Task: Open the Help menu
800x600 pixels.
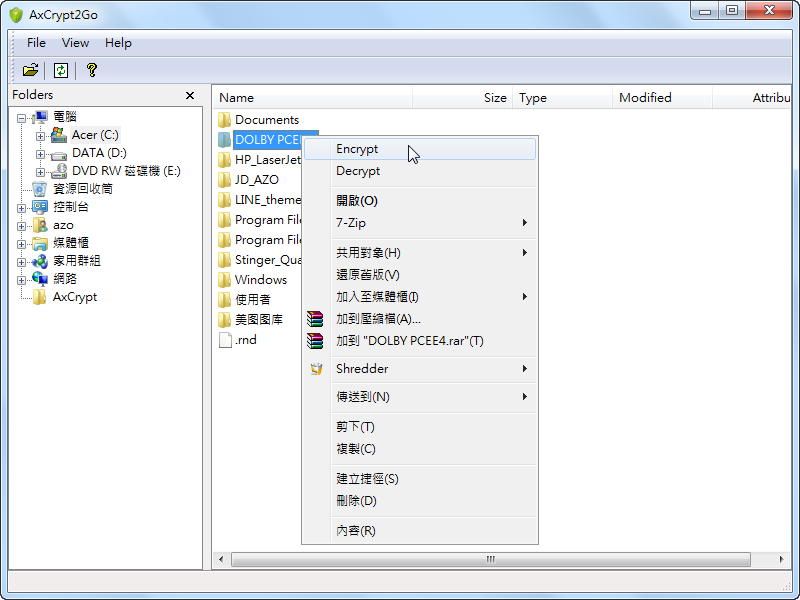Action: click(118, 43)
